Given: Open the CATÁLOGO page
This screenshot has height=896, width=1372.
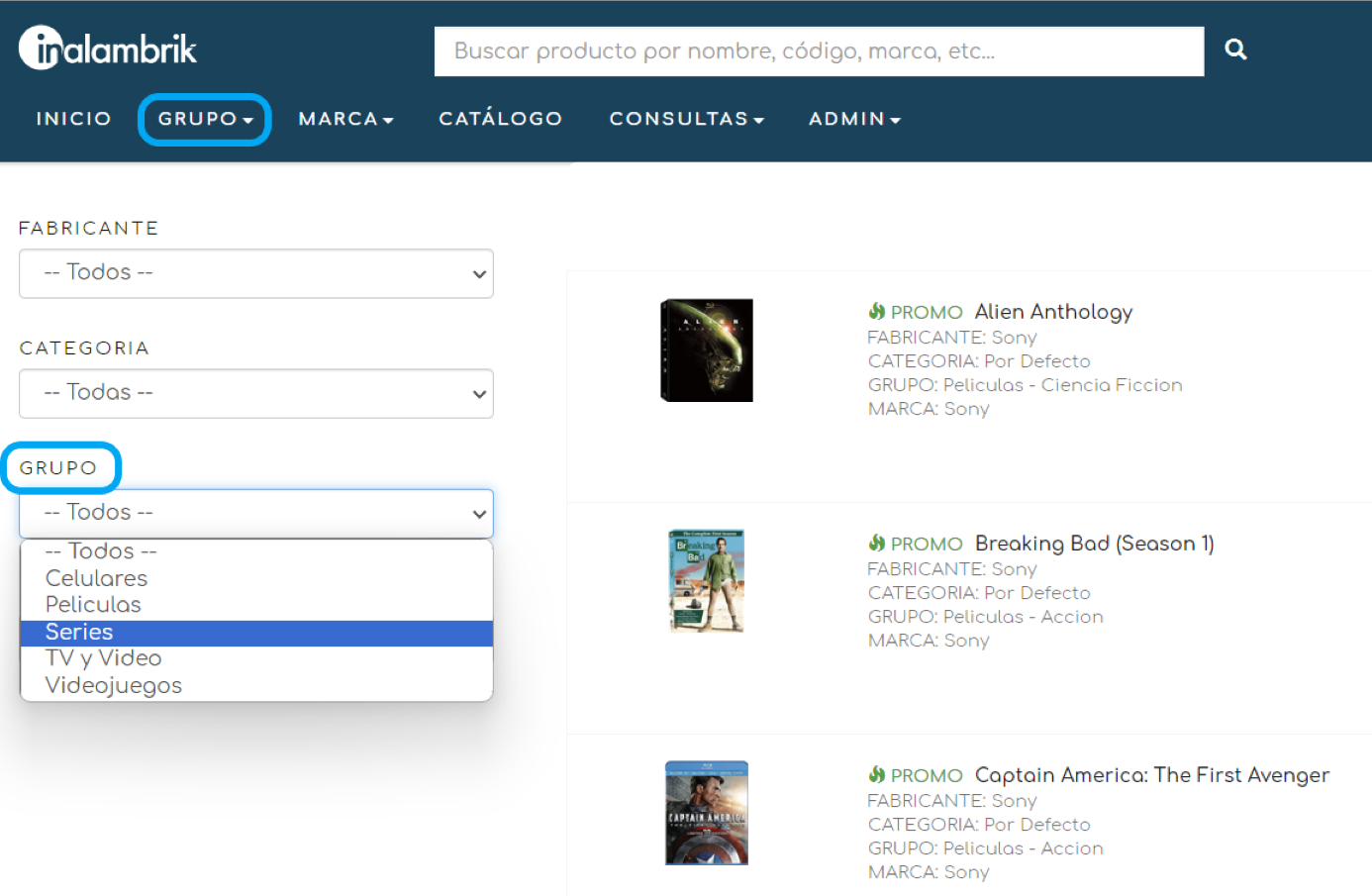Looking at the screenshot, I should tap(501, 119).
